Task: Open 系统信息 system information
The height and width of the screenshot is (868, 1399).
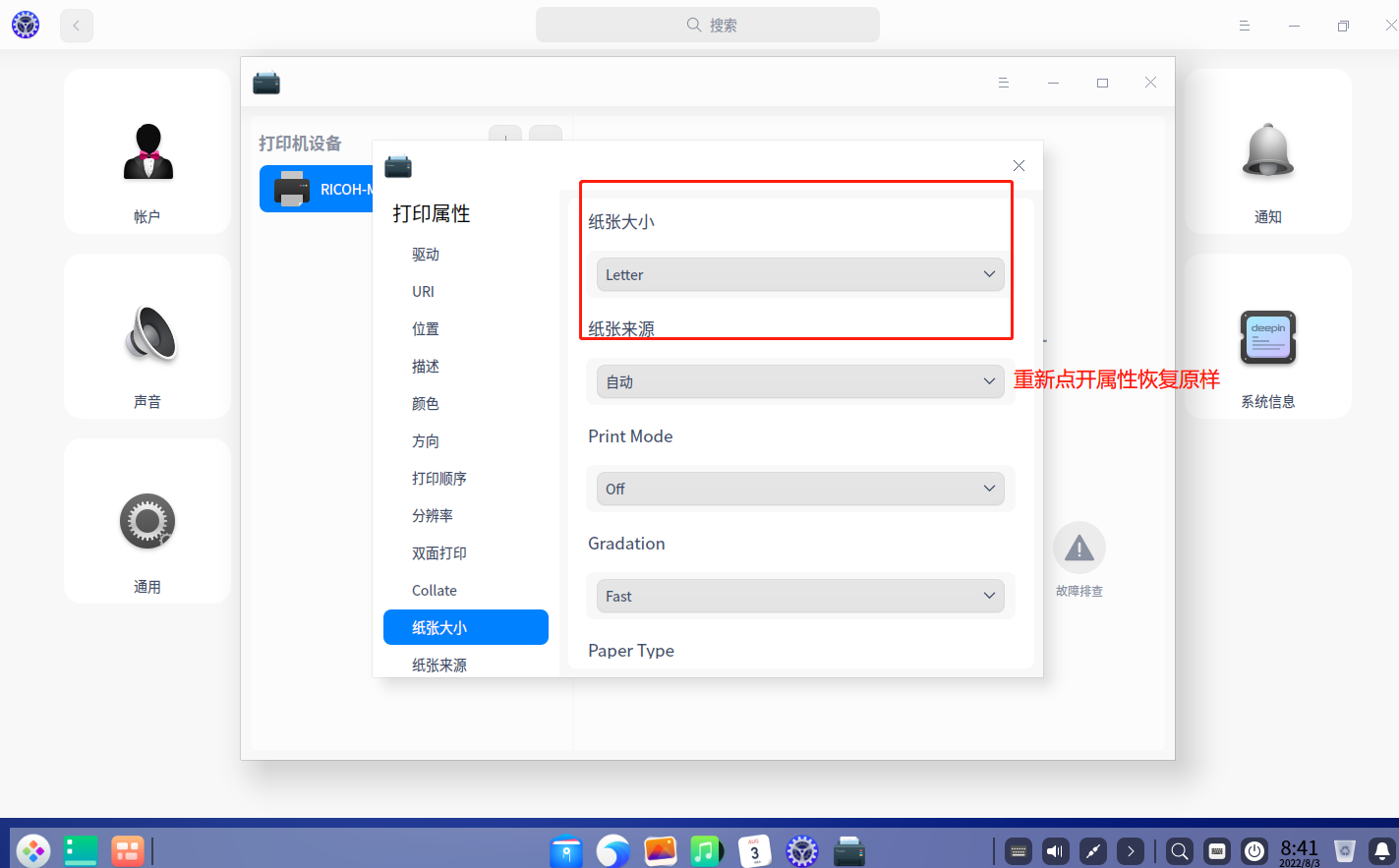Action: 1267,336
